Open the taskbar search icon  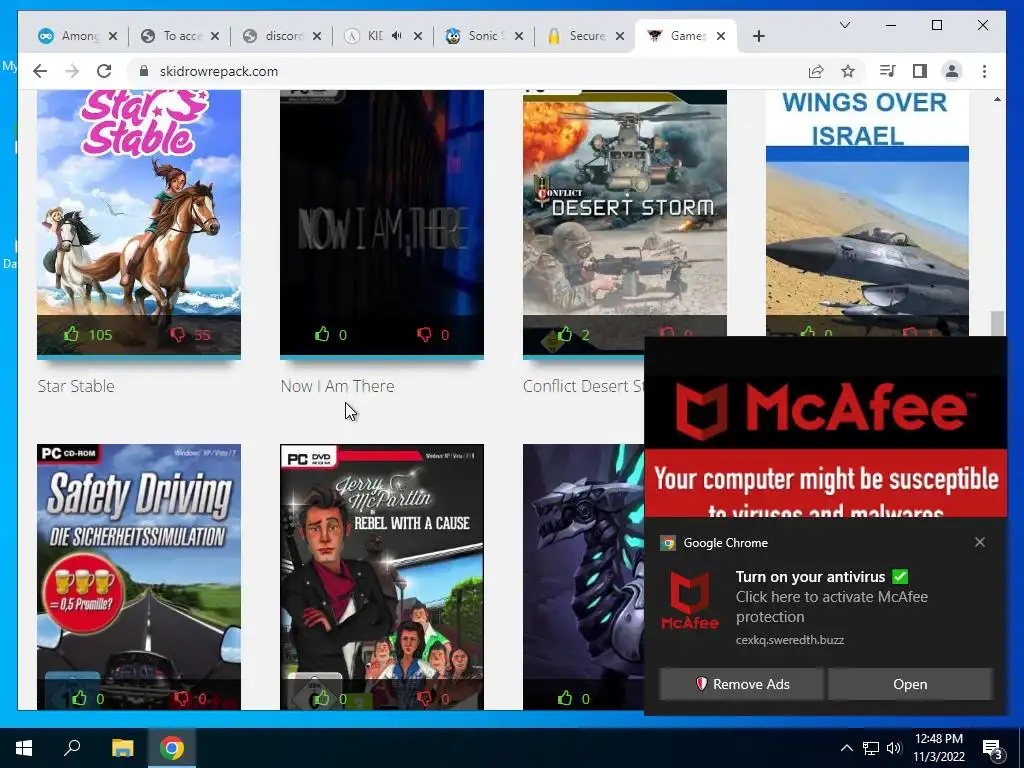tap(72, 748)
